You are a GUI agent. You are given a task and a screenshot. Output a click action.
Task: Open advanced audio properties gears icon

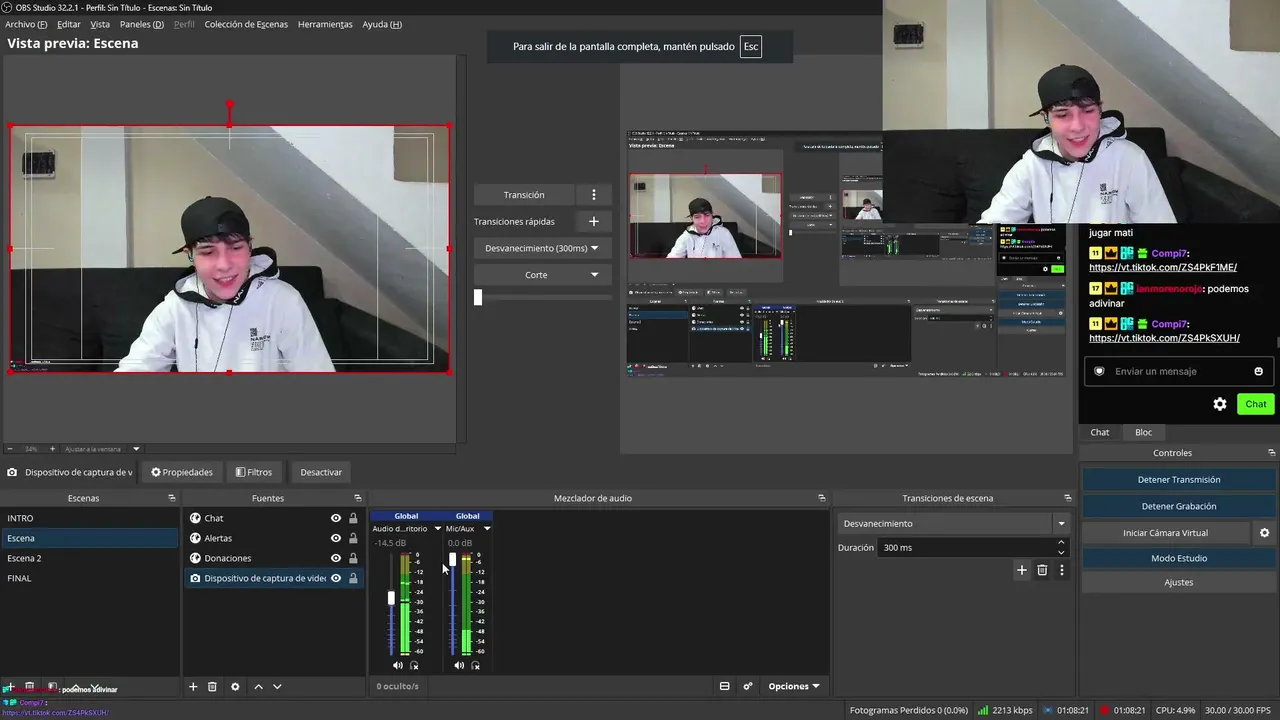[x=747, y=686]
